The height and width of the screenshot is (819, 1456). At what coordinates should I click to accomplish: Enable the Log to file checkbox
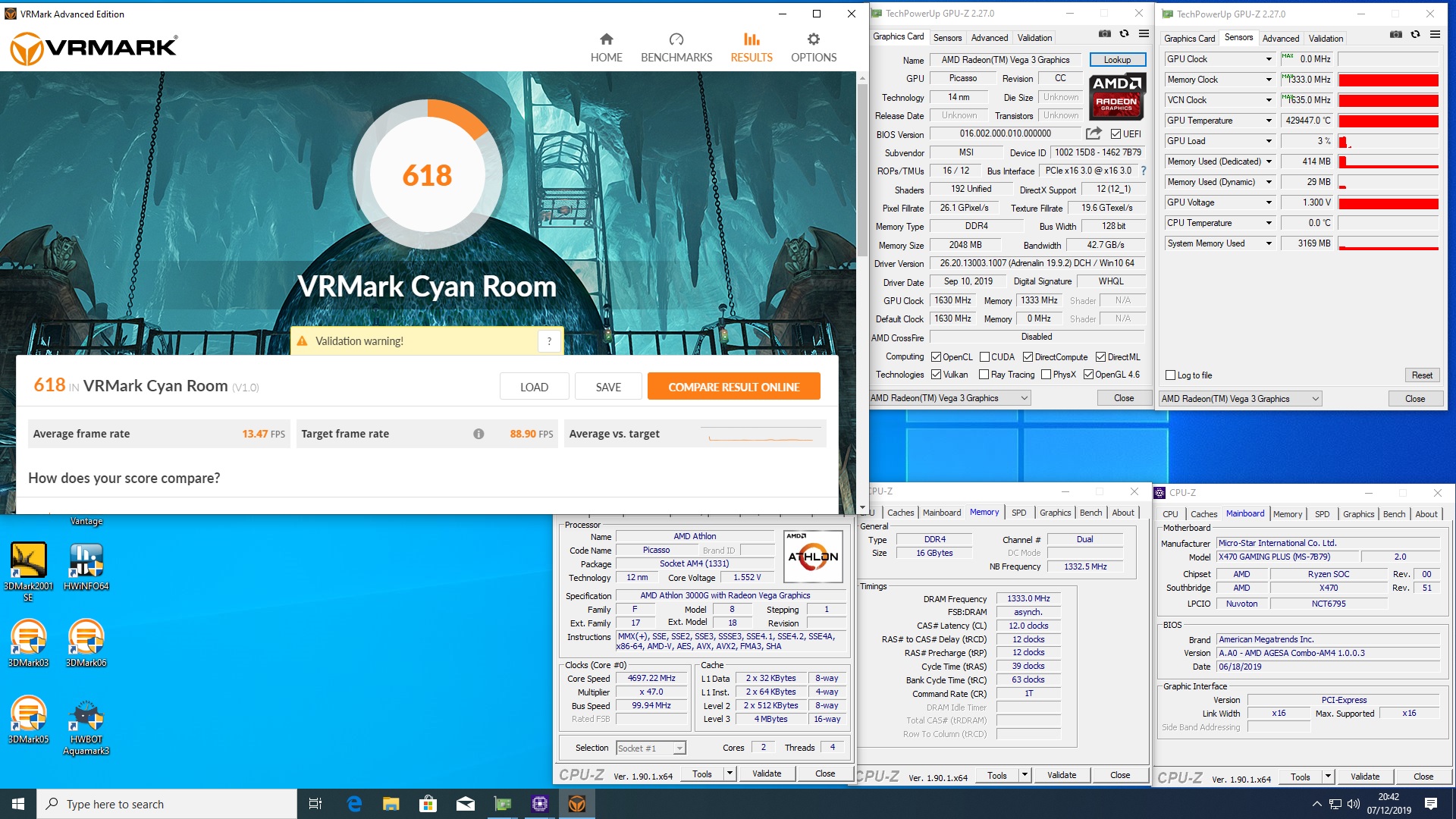pos(1170,375)
